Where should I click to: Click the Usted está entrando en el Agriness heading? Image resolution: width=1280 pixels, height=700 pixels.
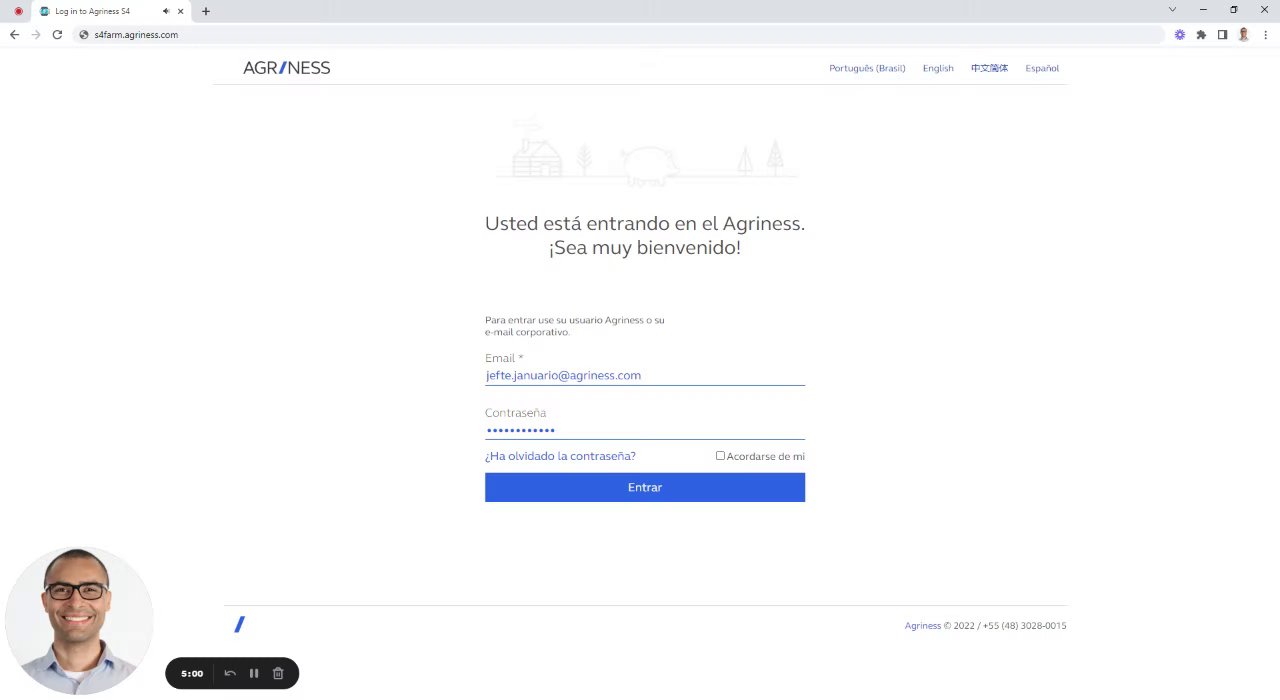pyautogui.click(x=645, y=223)
